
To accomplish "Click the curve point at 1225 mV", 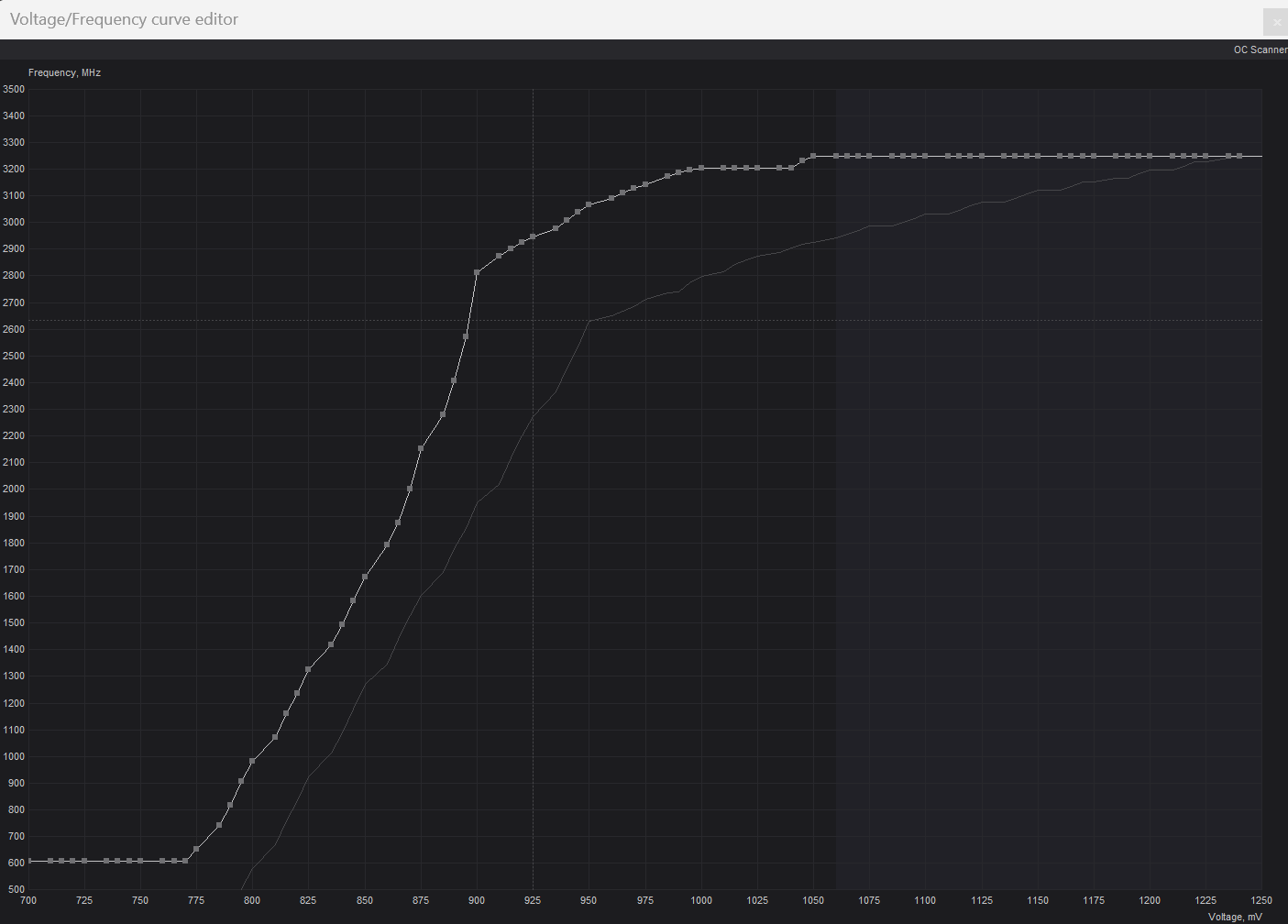I will [1205, 156].
